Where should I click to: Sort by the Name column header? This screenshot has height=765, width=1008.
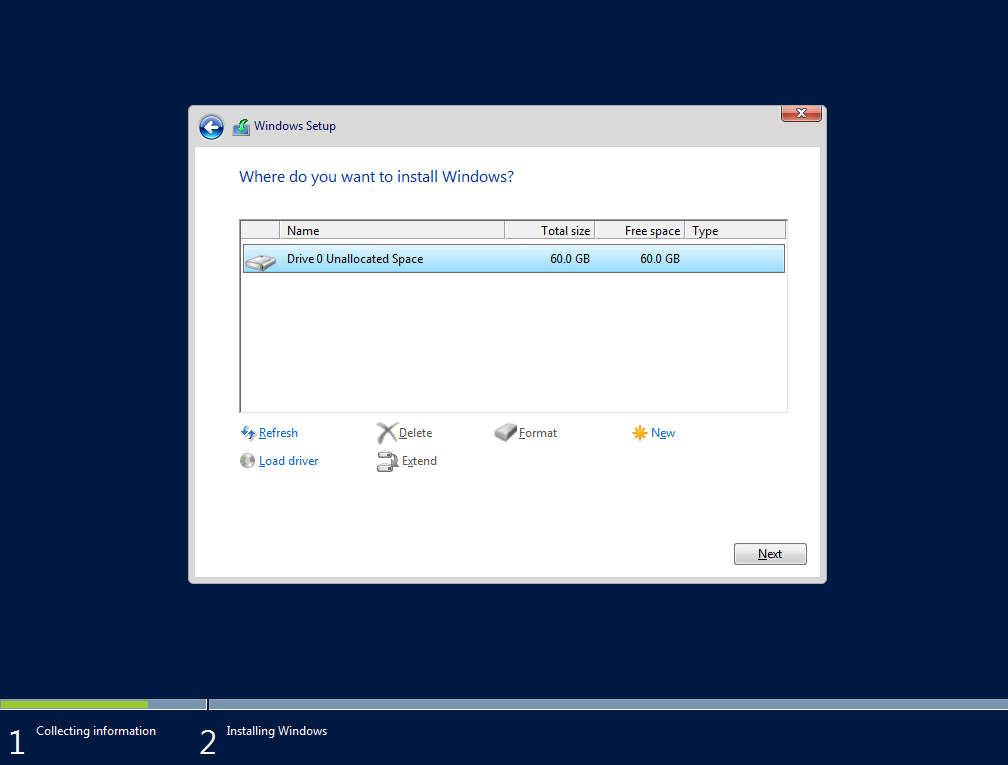pos(392,230)
